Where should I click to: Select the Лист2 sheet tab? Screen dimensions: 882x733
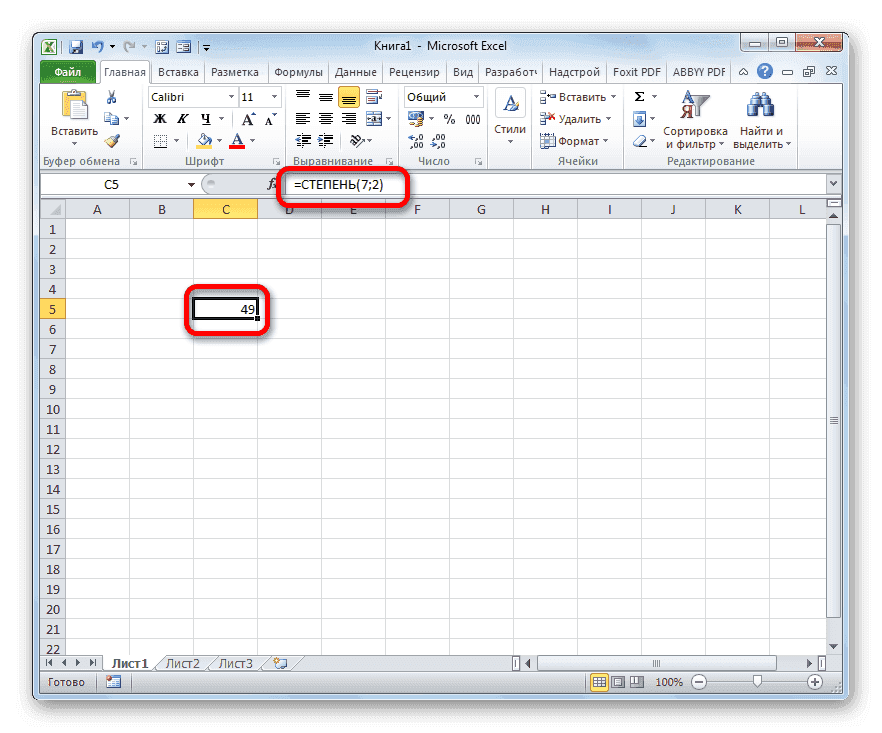pos(182,662)
